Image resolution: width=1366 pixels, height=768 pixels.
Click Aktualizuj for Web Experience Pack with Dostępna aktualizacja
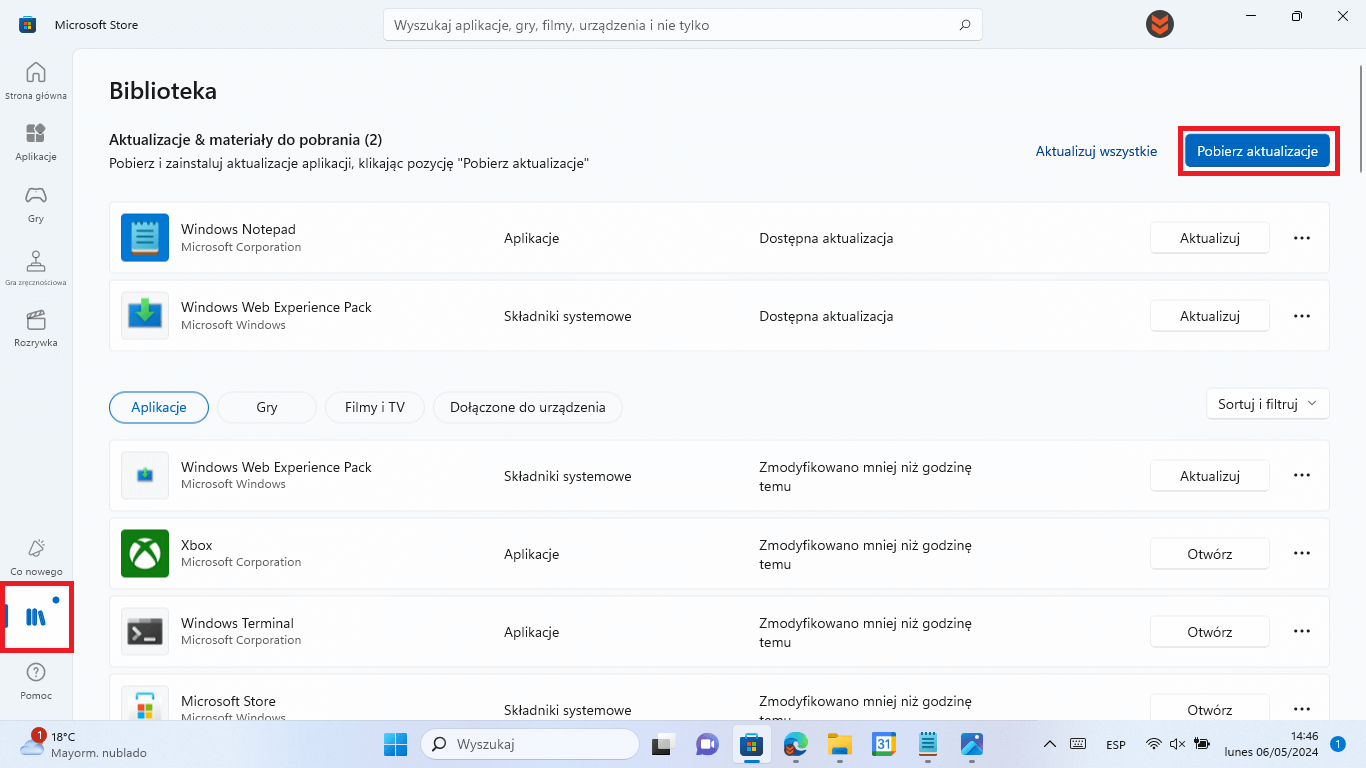point(1210,316)
